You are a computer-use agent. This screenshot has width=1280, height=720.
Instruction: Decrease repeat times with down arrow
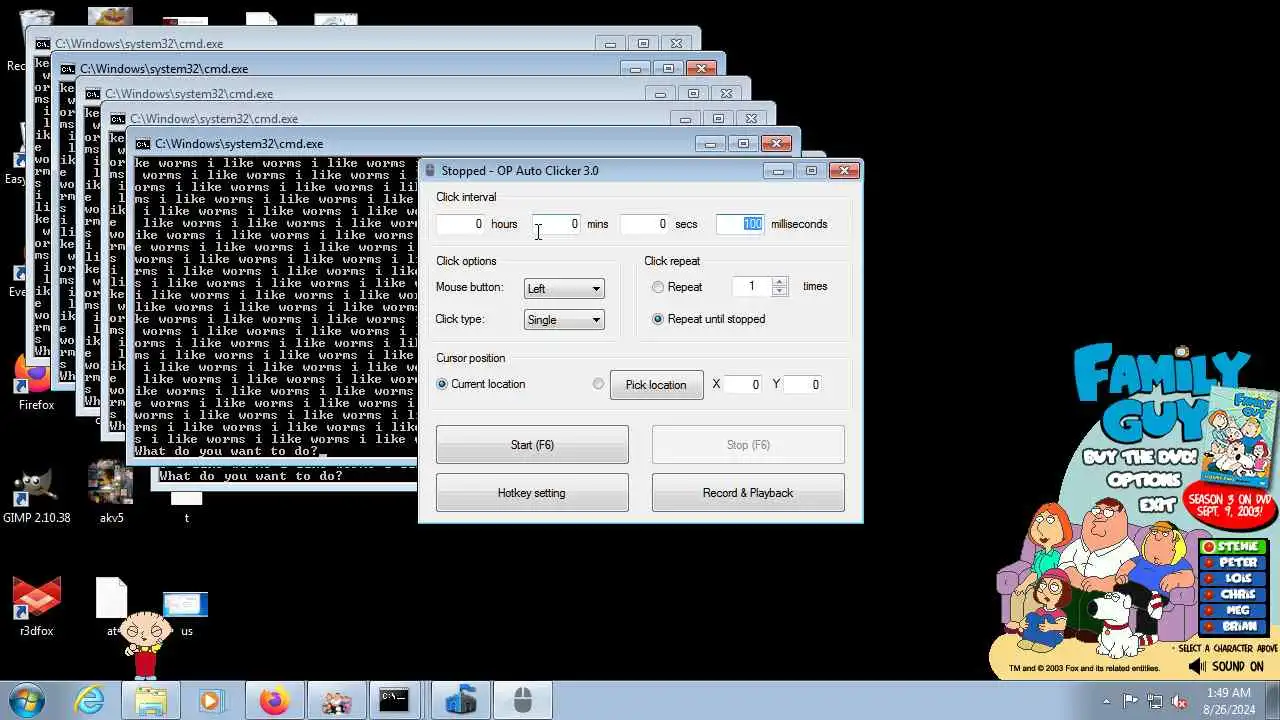(x=780, y=292)
